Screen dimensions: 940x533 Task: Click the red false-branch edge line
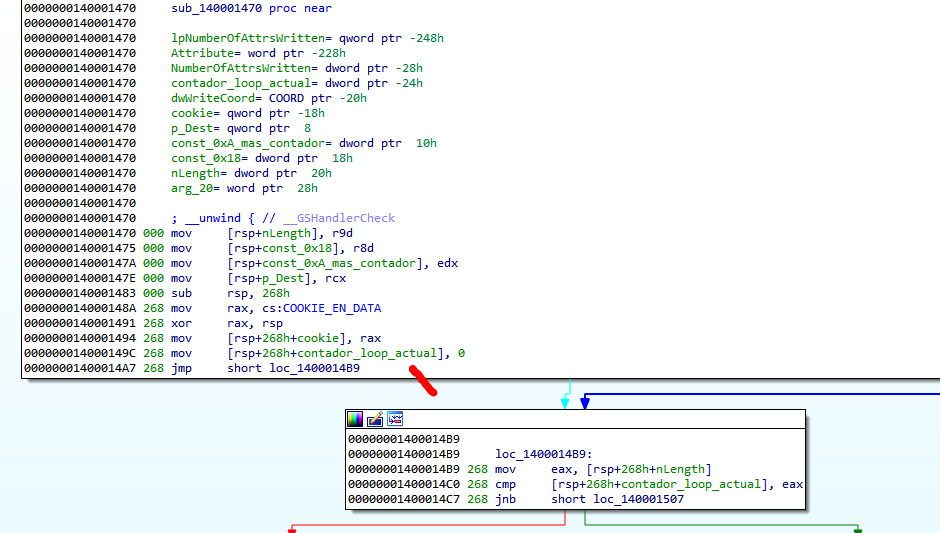coord(420,524)
